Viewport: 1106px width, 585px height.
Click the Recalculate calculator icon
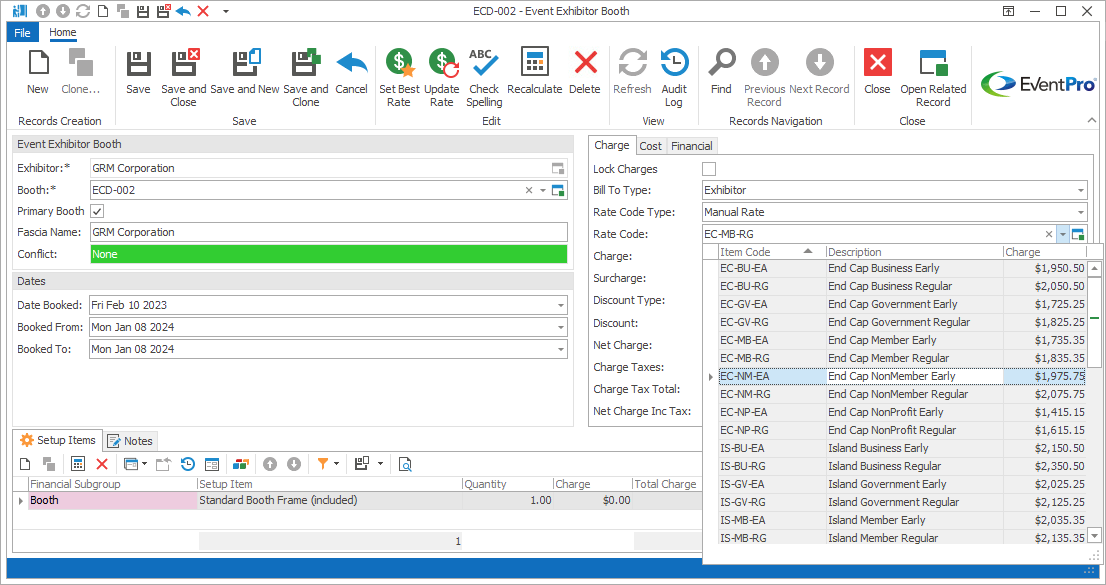coord(534,62)
